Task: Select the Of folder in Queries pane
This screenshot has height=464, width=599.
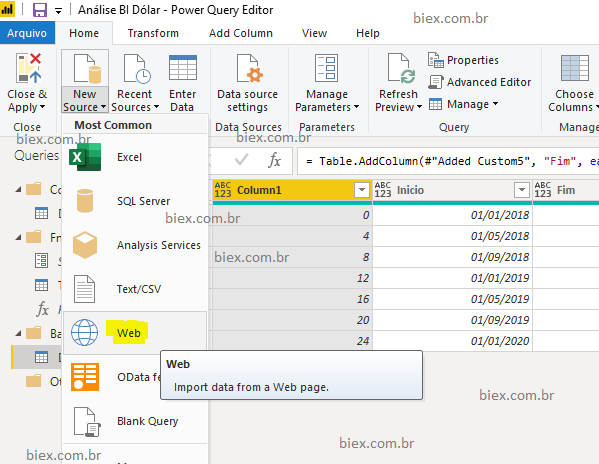Action: [x=43, y=381]
